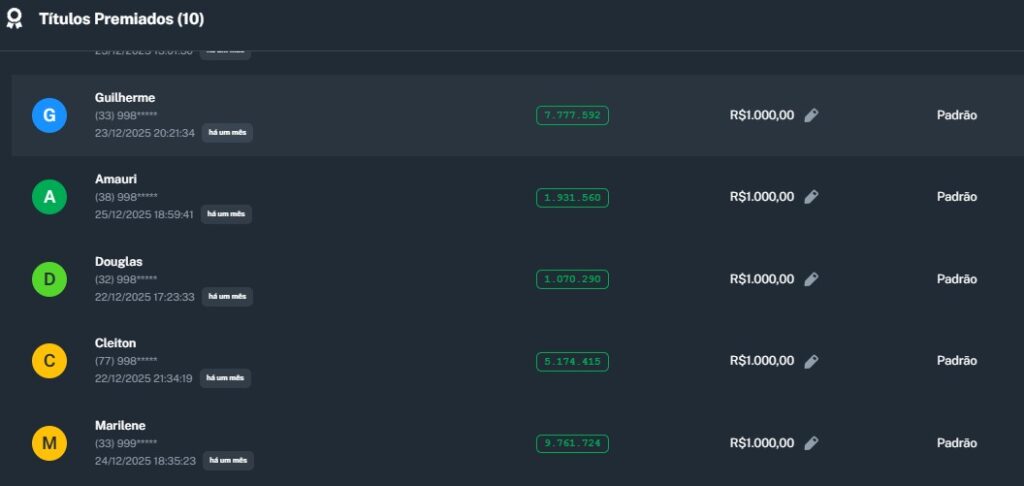Viewport: 1024px width, 486px height.
Task: Click Padrão label in Douglas's row
Action: point(956,279)
